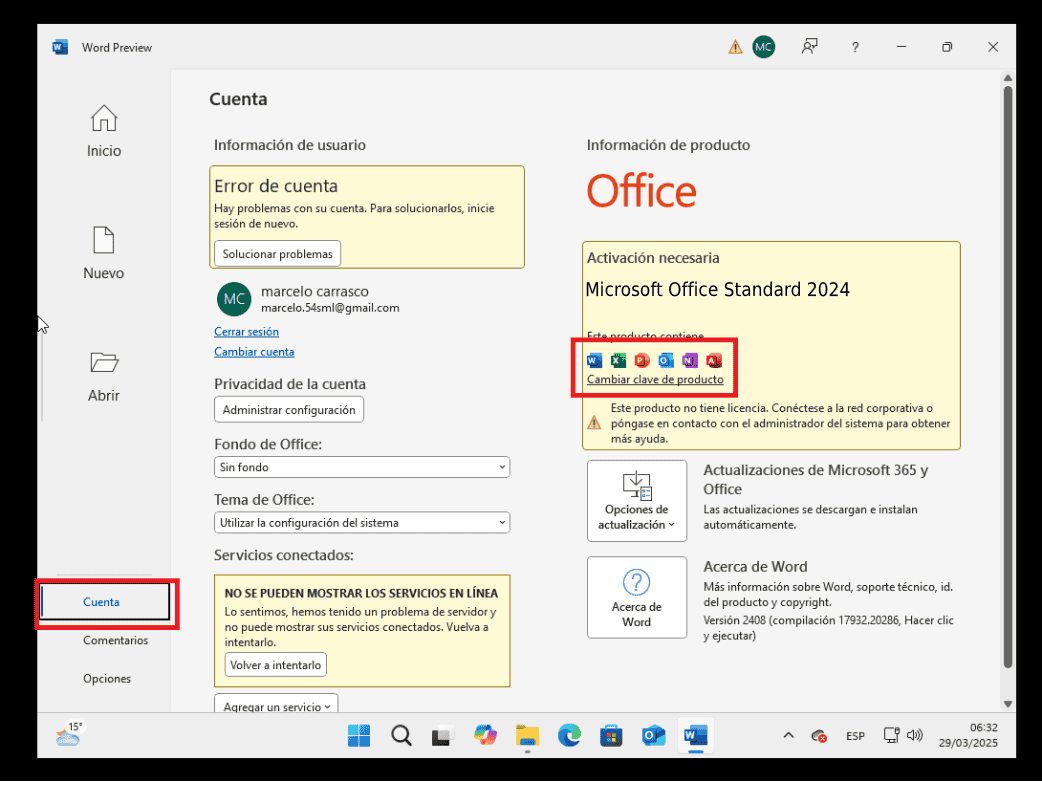The image size is (1042, 791).
Task: Click Cambiar clave de producto link
Action: pyautogui.click(x=655, y=380)
